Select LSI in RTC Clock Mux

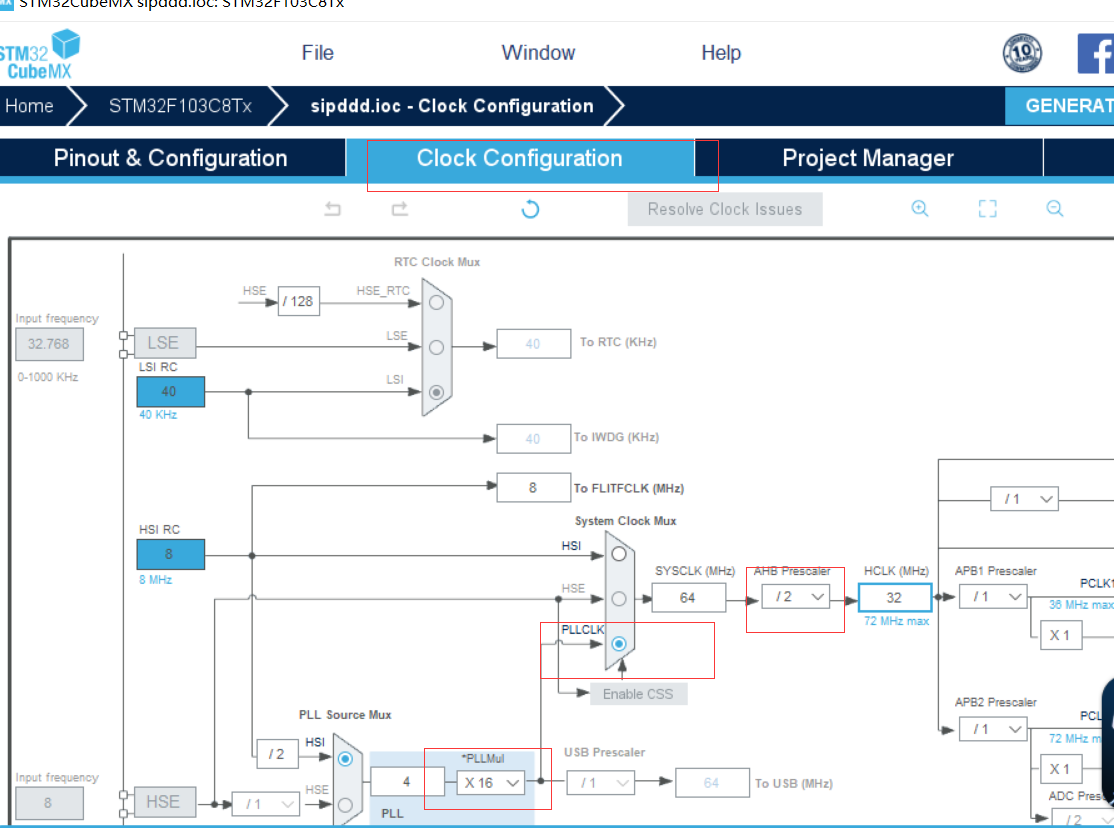point(436,392)
